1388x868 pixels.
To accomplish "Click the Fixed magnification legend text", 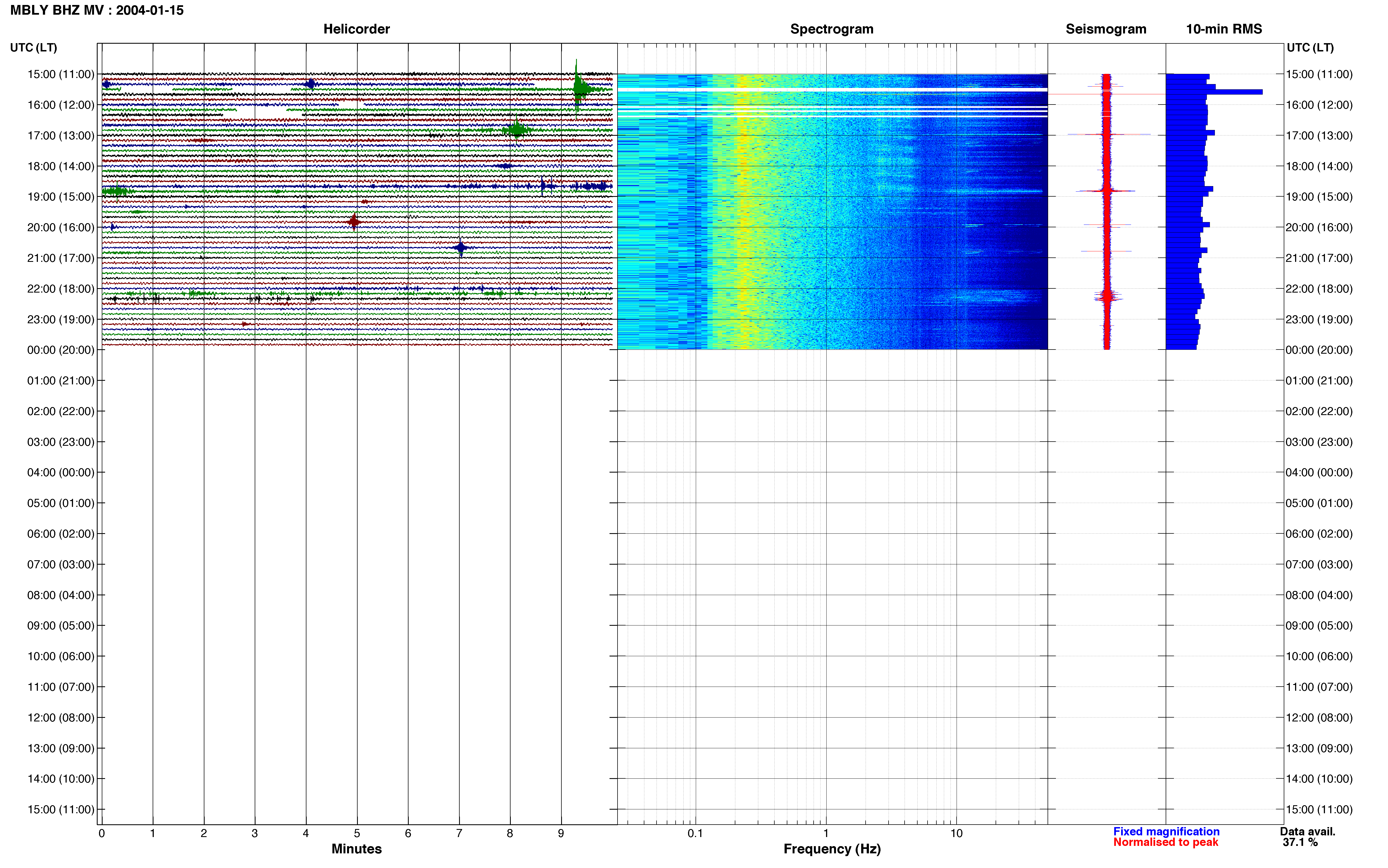I will (x=1166, y=831).
